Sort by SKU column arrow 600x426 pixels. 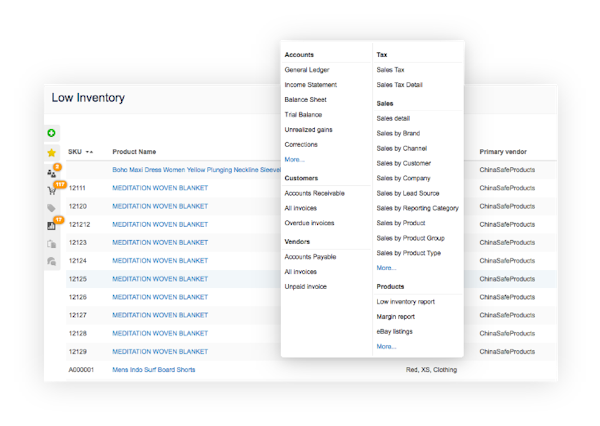pos(89,152)
